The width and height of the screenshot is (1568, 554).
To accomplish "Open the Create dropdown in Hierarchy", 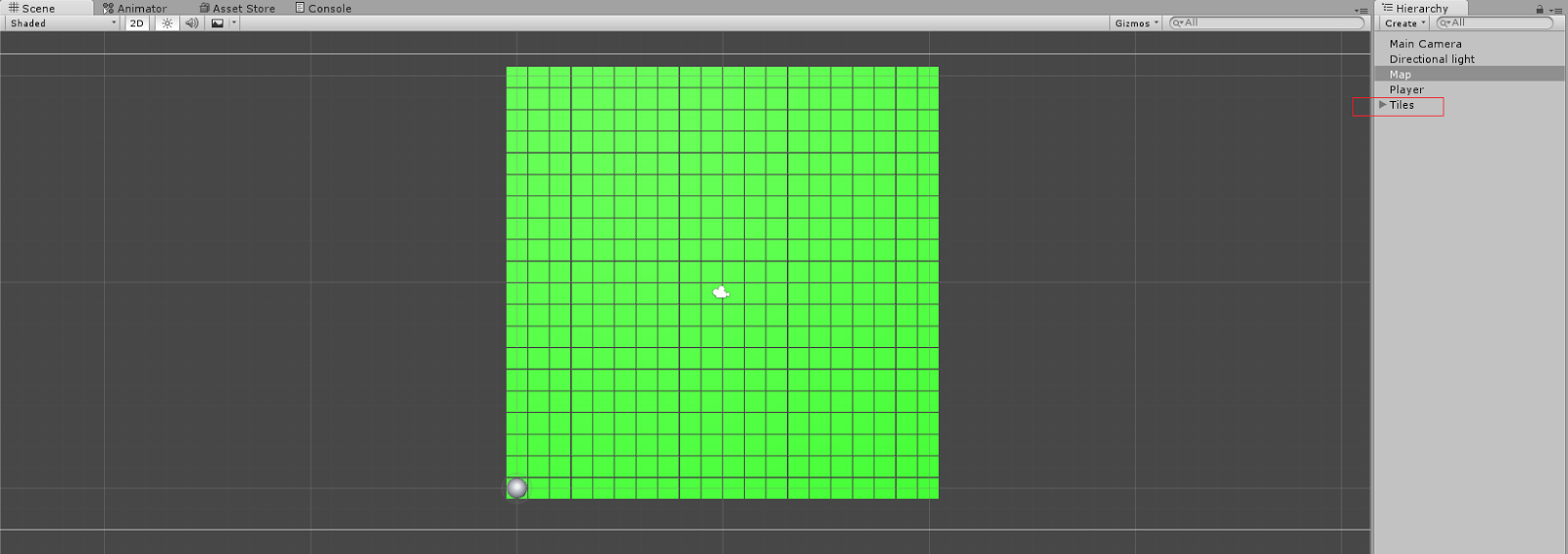I will coord(1405,23).
